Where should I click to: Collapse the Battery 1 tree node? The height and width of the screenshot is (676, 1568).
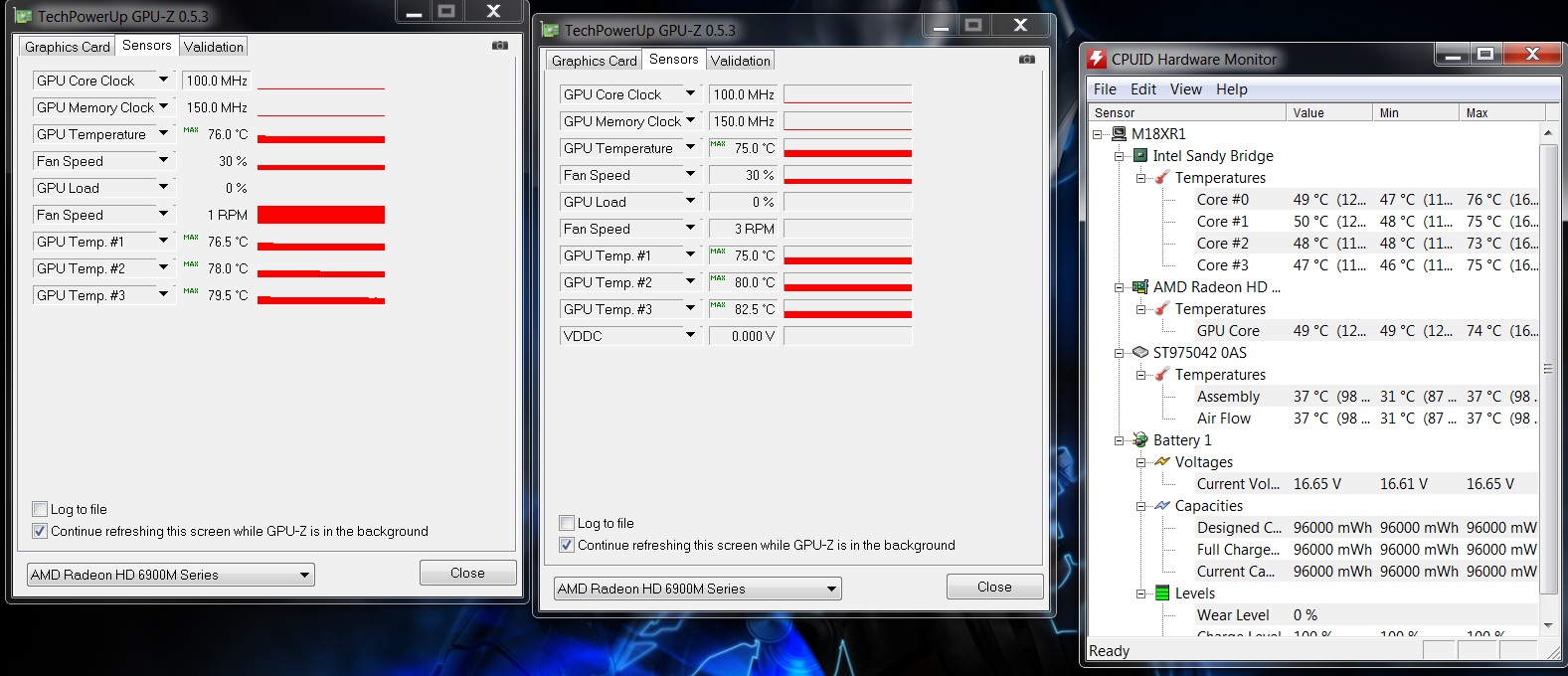[1120, 440]
